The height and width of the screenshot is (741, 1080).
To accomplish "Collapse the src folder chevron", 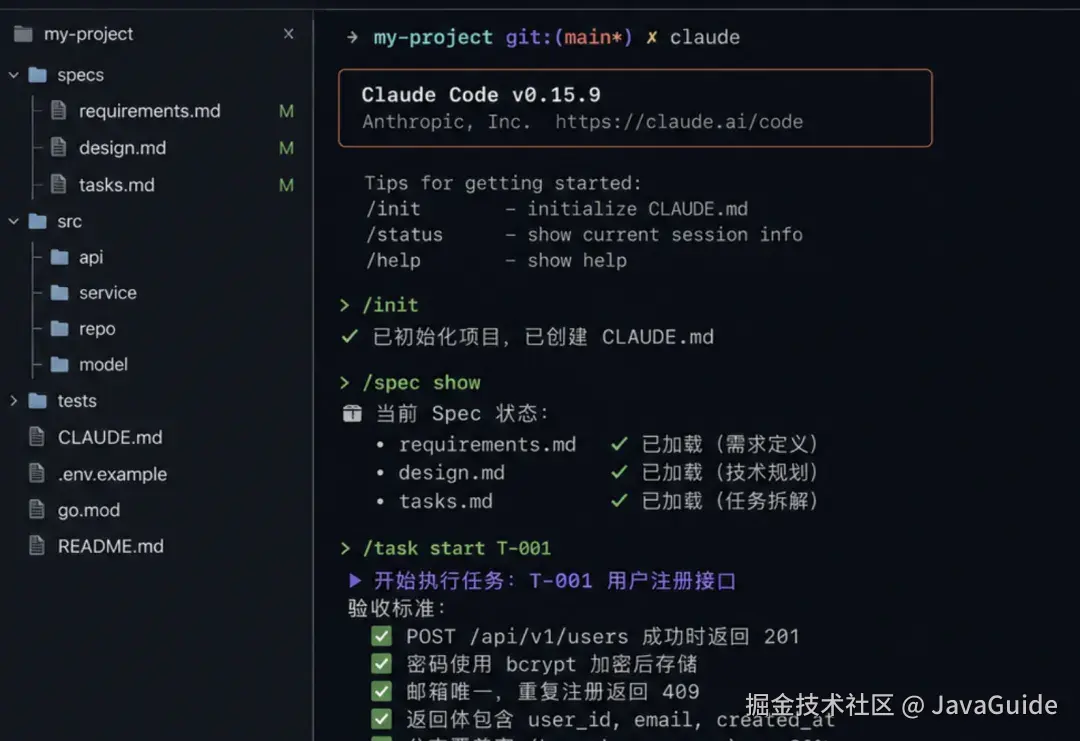I will (x=13, y=221).
